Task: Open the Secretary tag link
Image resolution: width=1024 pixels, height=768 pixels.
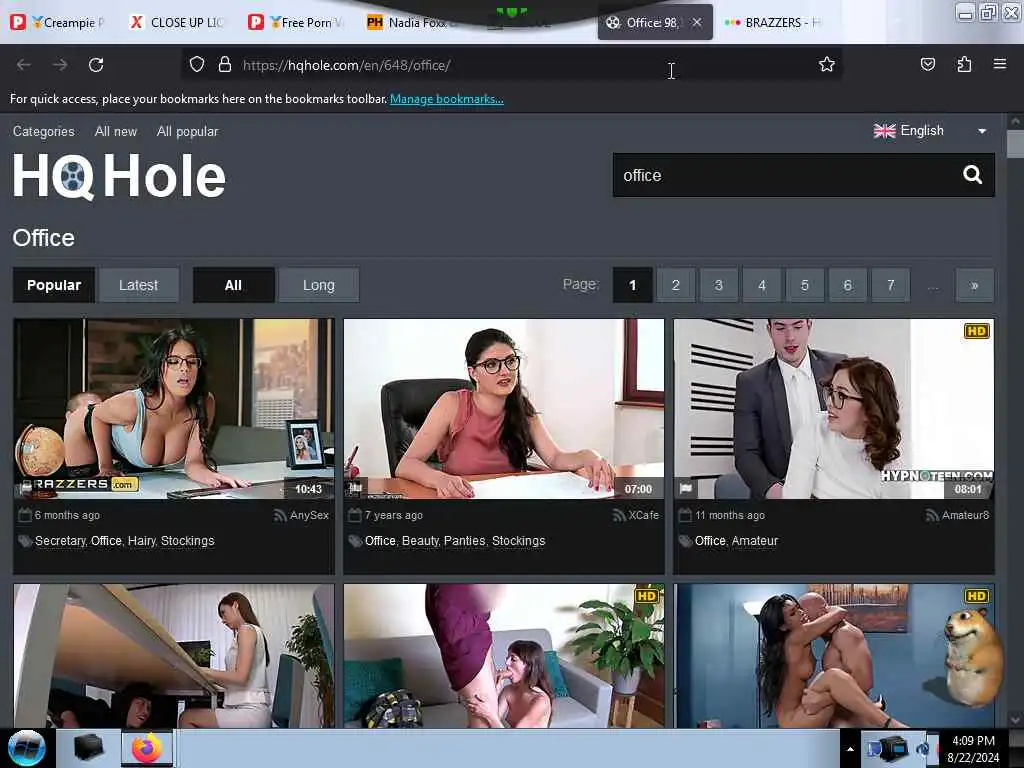Action: tap(59, 541)
